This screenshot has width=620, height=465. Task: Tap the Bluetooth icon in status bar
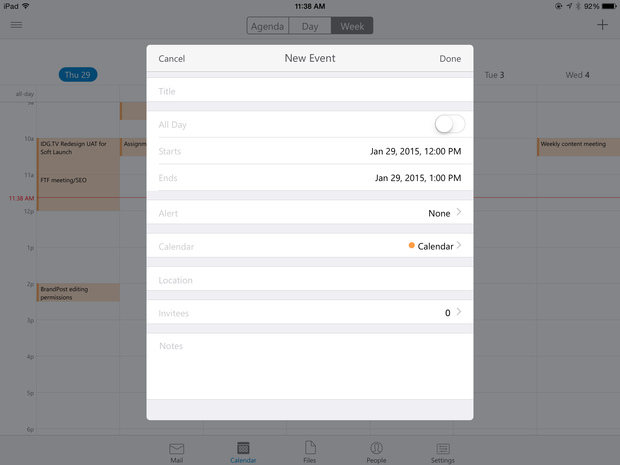pos(578,6)
